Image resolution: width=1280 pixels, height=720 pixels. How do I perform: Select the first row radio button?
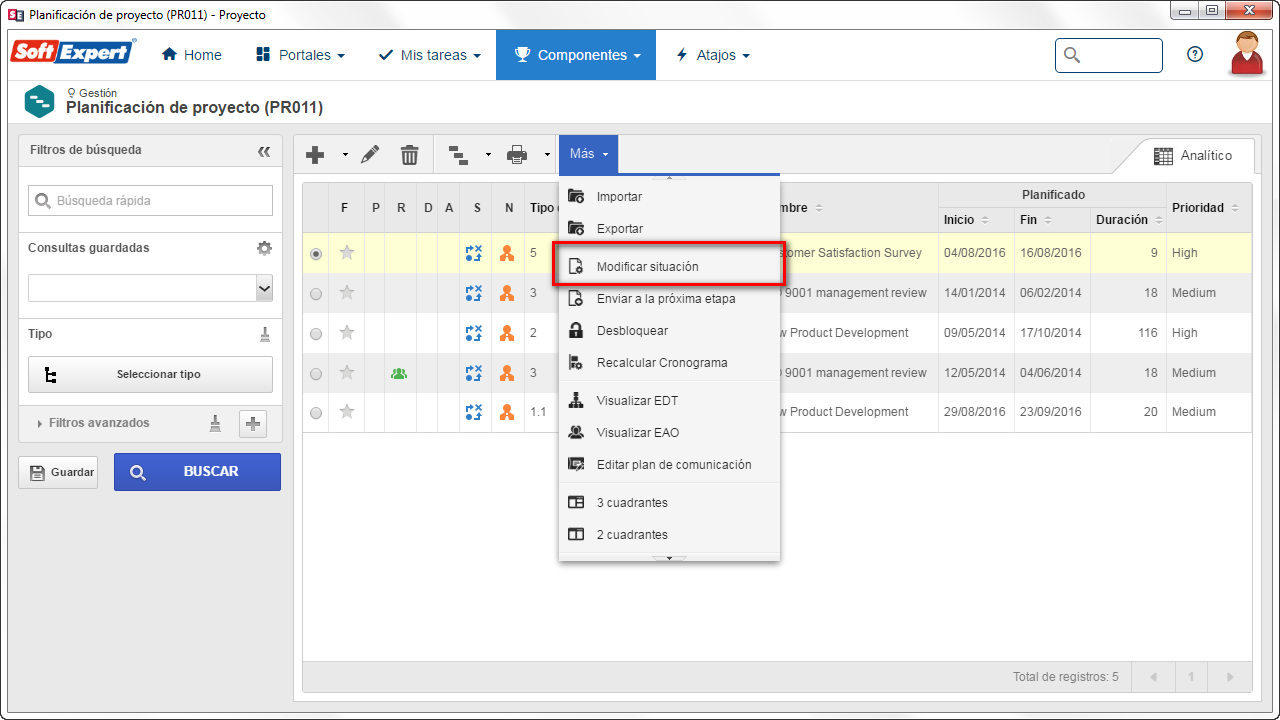click(x=316, y=254)
